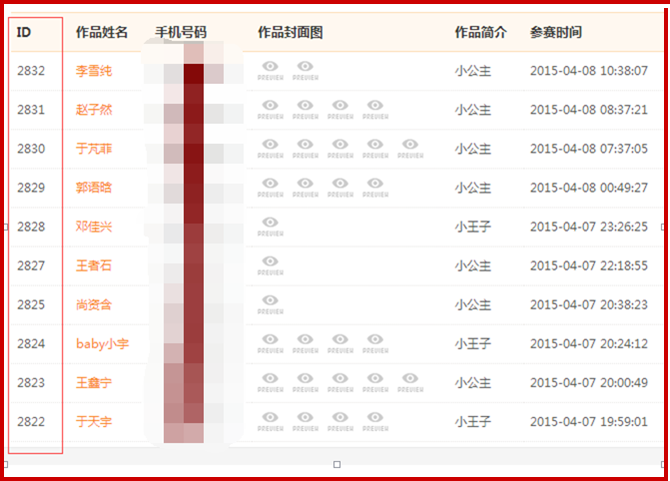
Task: Open fourth preview icon in row 2831
Action: pyautogui.click(x=374, y=108)
